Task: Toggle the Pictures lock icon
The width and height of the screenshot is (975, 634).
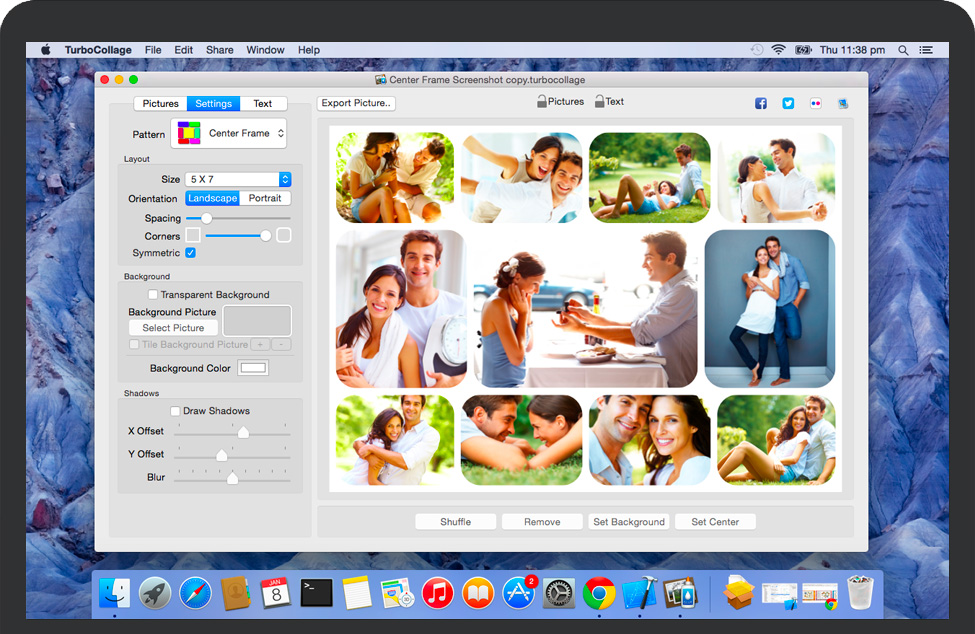Action: coord(542,101)
